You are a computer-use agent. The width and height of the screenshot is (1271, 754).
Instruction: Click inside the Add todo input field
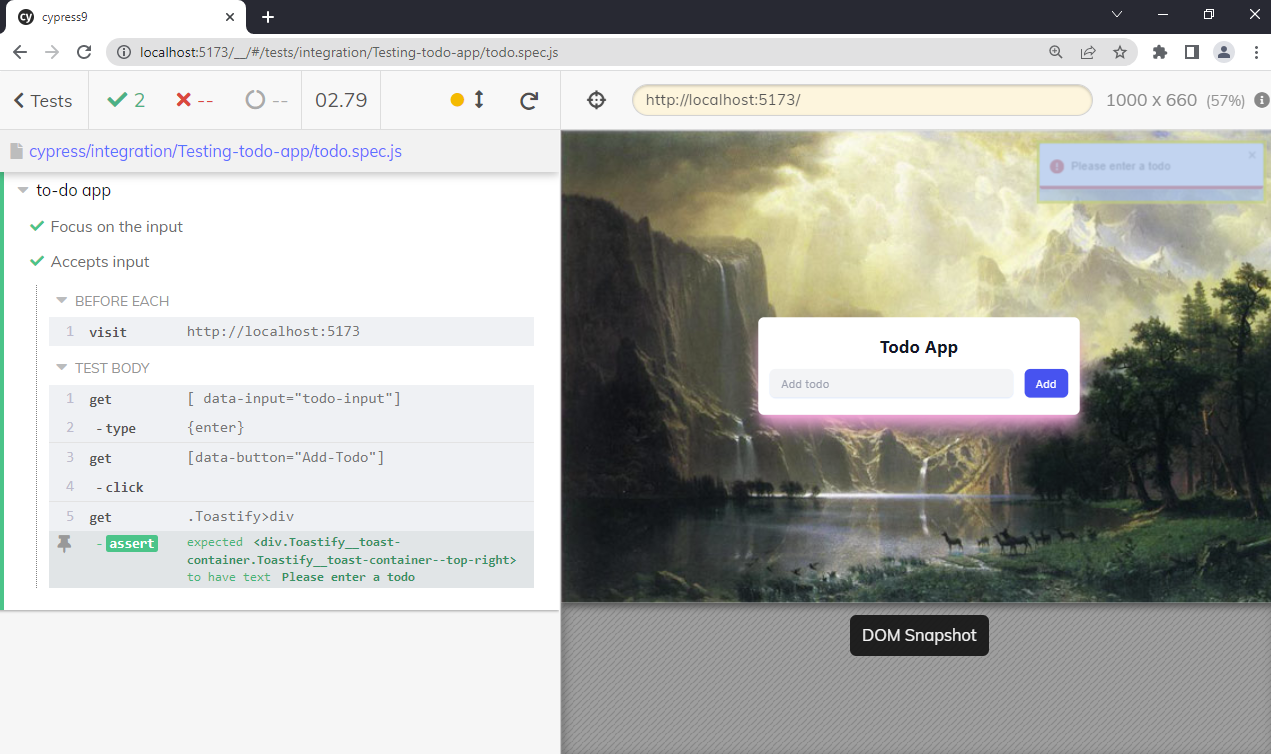point(890,383)
